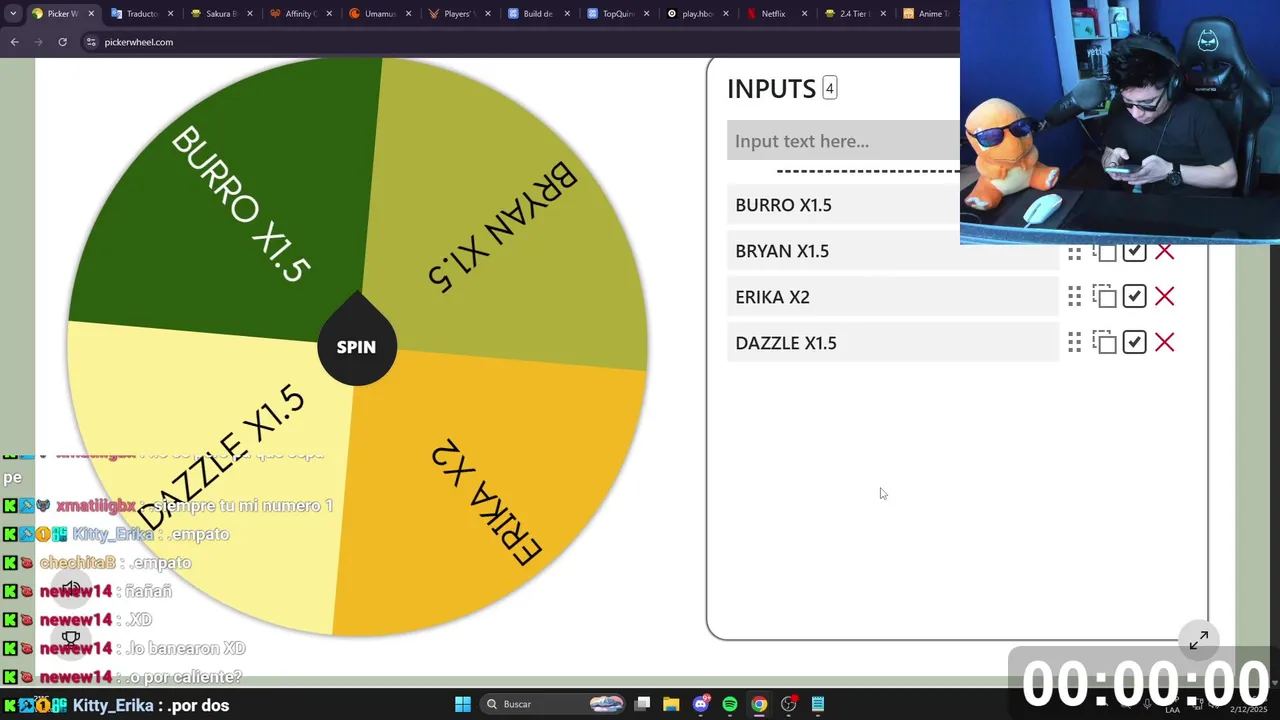Grab the drag handle for ERIKA X2
This screenshot has width=1280, height=720.
[1074, 296]
